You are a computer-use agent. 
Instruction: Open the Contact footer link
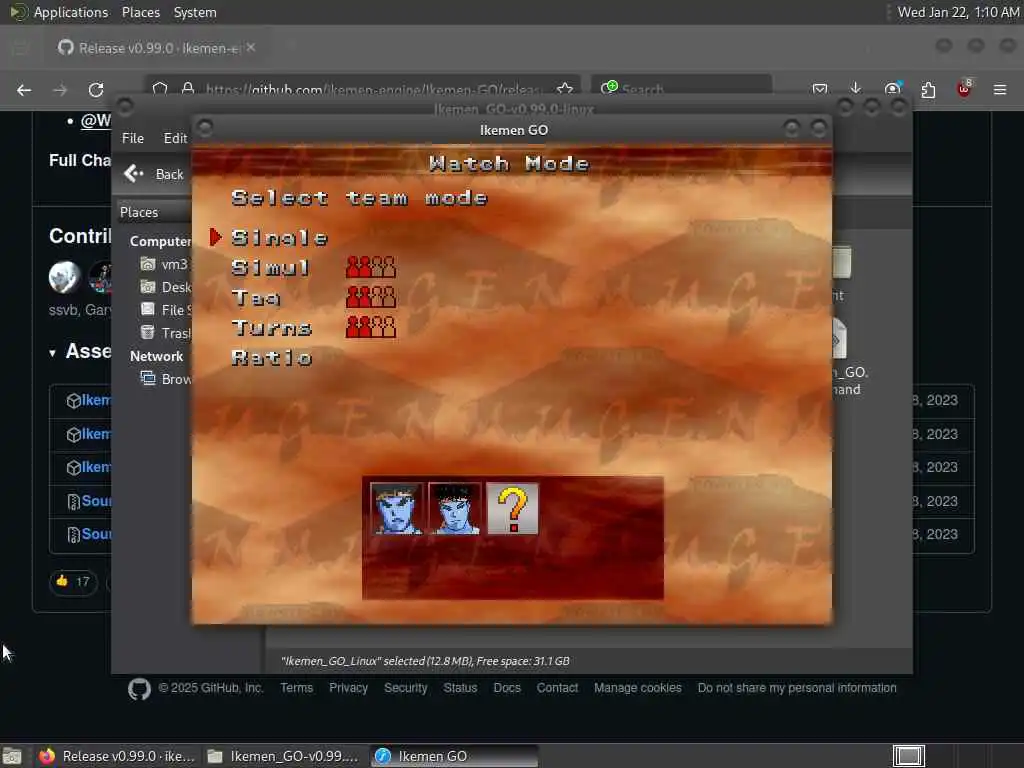pyautogui.click(x=557, y=688)
